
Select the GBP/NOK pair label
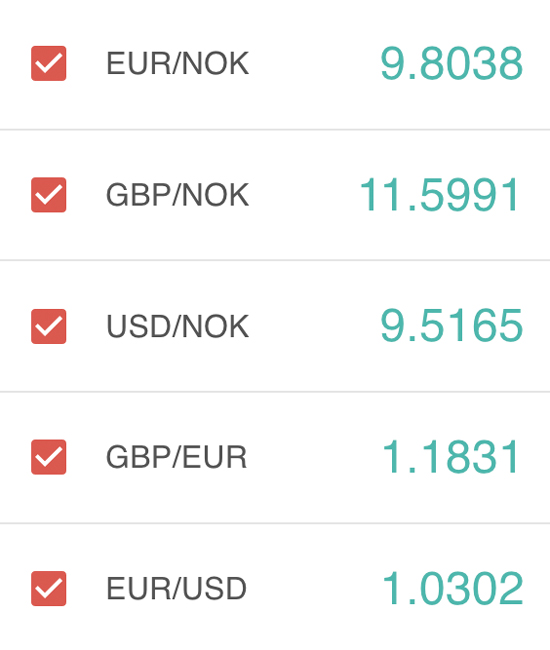coord(177,195)
